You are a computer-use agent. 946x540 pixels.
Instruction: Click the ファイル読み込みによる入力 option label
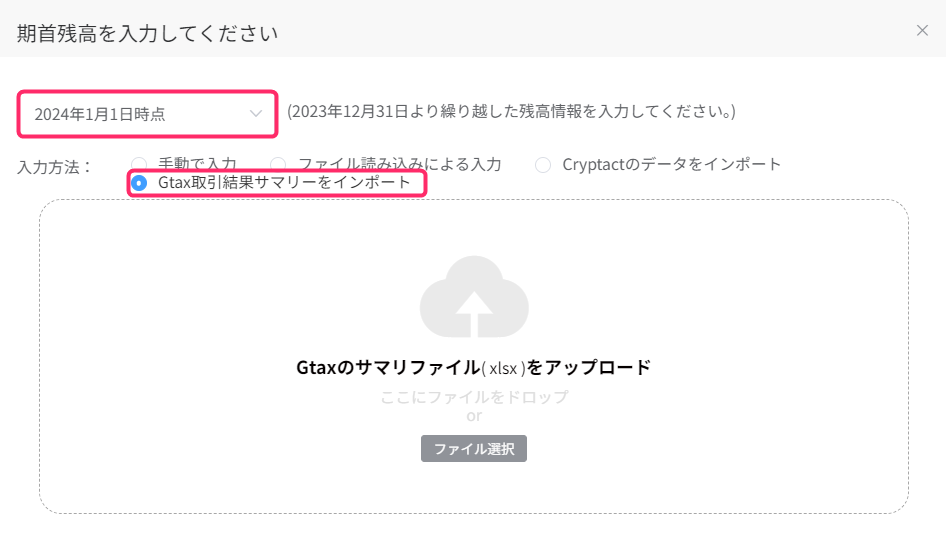tap(399, 164)
